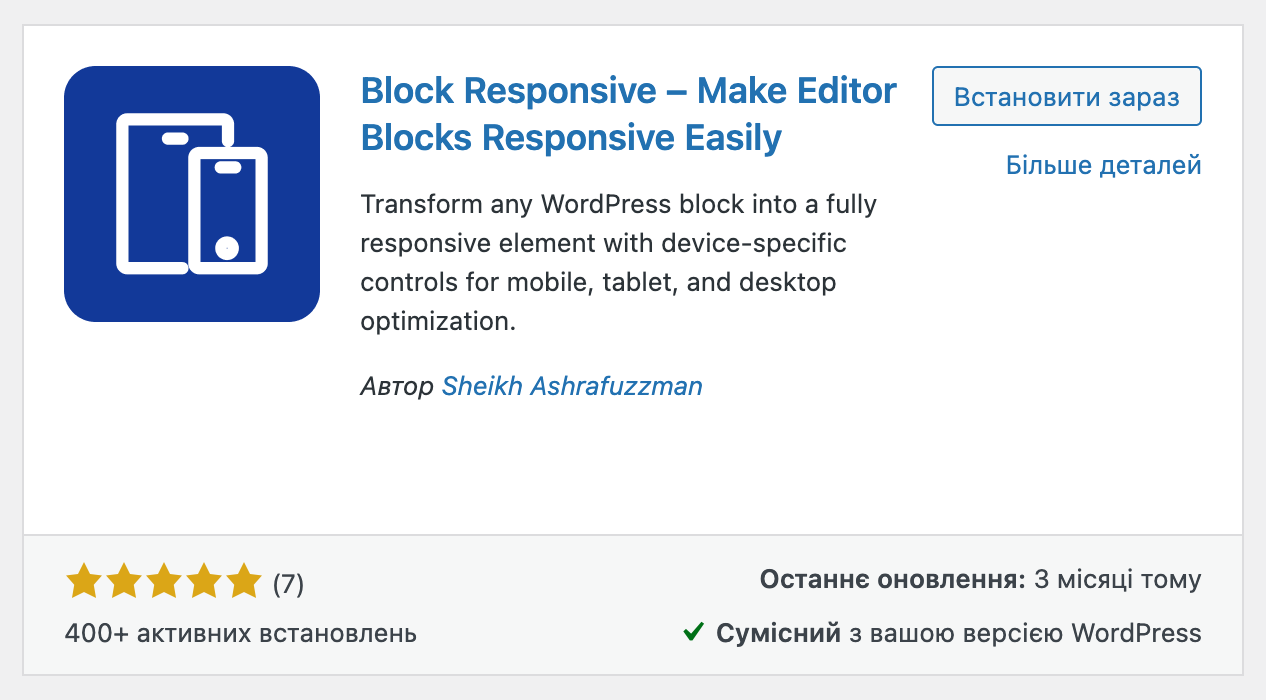Open Більше деталей for the plugin
Image resolution: width=1266 pixels, height=700 pixels.
(1102, 165)
